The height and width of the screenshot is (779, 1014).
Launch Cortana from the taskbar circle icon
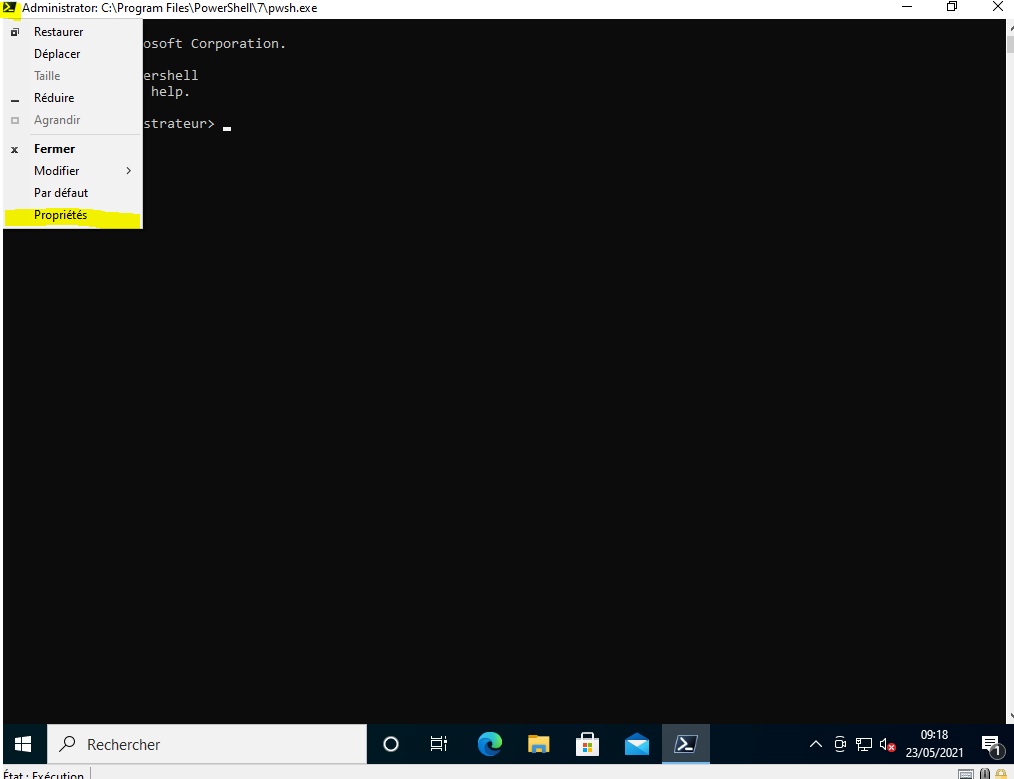tap(391, 744)
